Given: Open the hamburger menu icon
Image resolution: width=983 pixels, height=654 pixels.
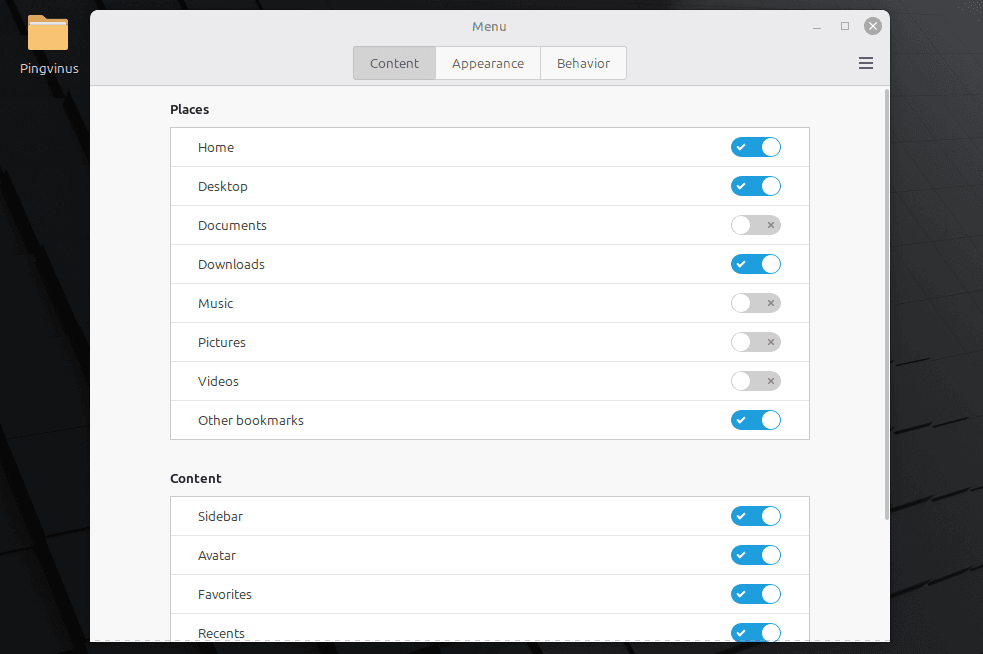Looking at the screenshot, I should click(866, 63).
